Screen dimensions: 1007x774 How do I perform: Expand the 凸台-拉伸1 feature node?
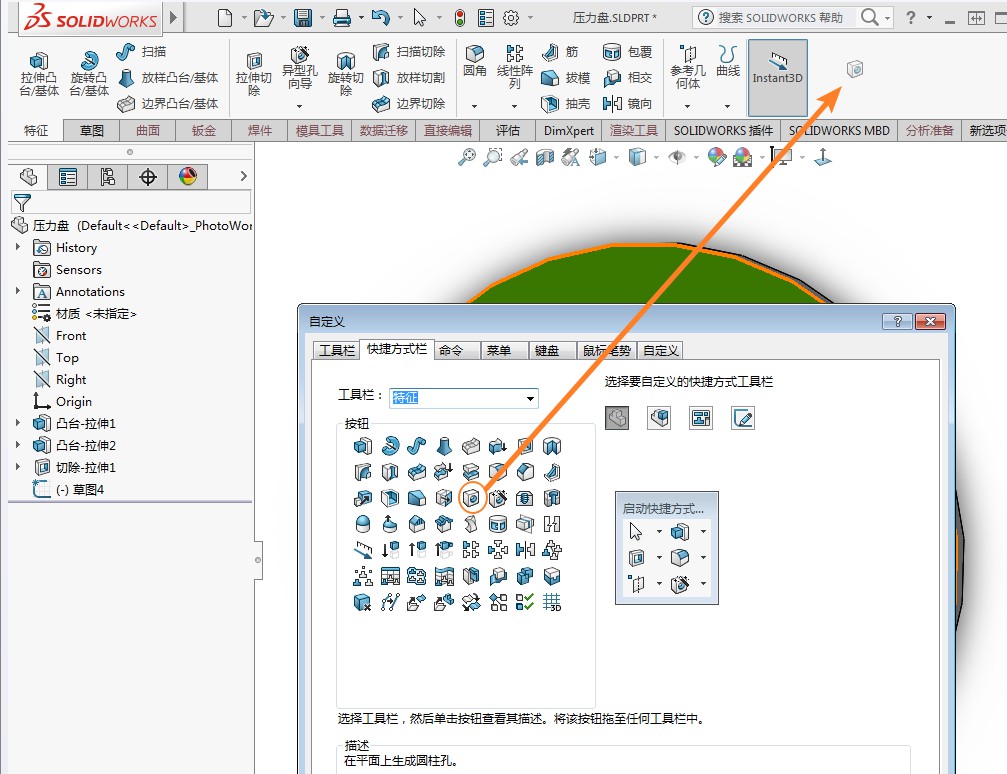(x=18, y=423)
